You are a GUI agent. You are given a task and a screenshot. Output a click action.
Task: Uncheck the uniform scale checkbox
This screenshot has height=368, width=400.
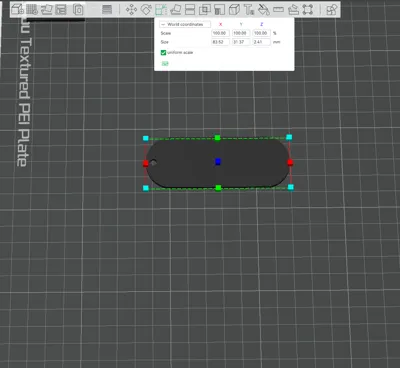(x=163, y=53)
